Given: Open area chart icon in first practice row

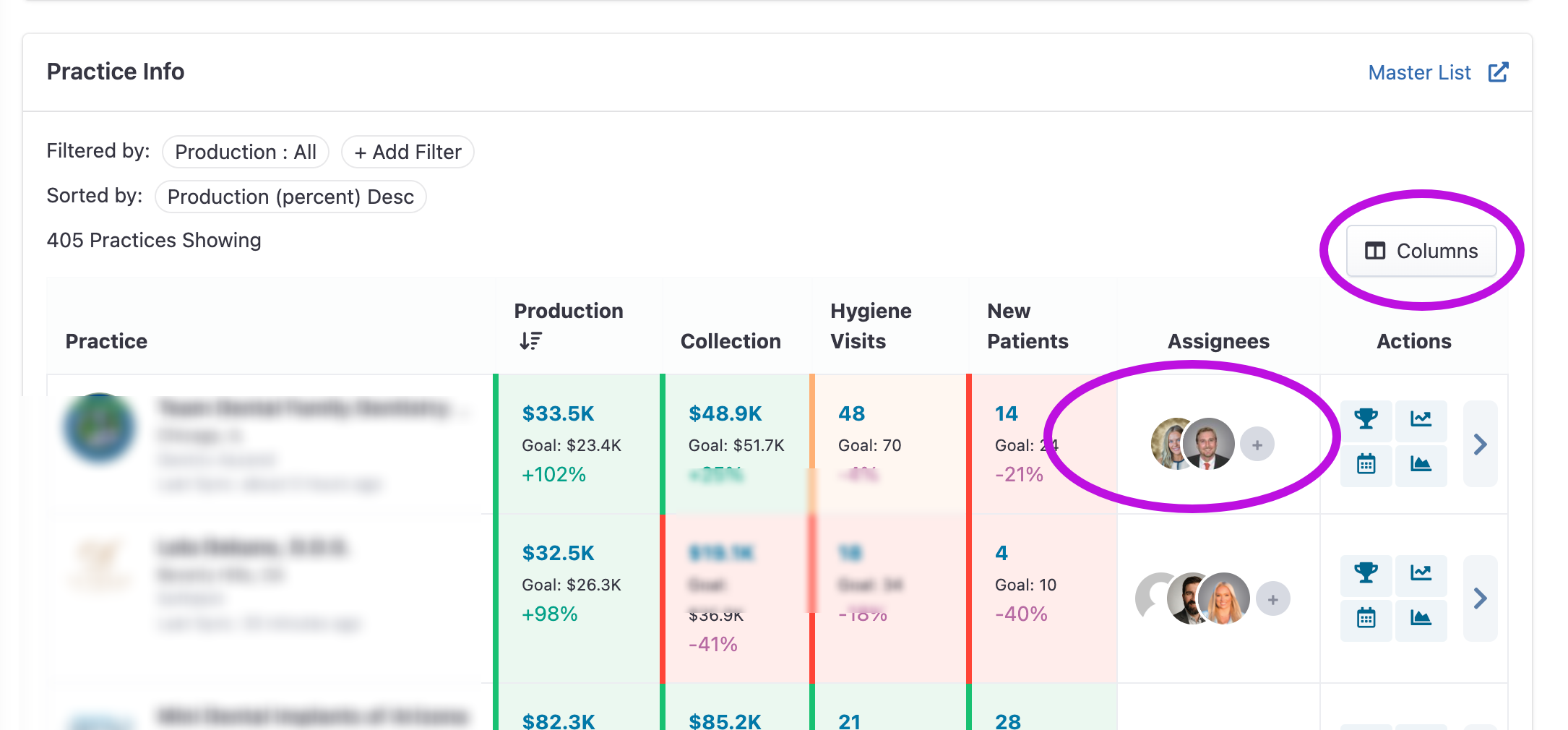Looking at the screenshot, I should (x=1421, y=465).
